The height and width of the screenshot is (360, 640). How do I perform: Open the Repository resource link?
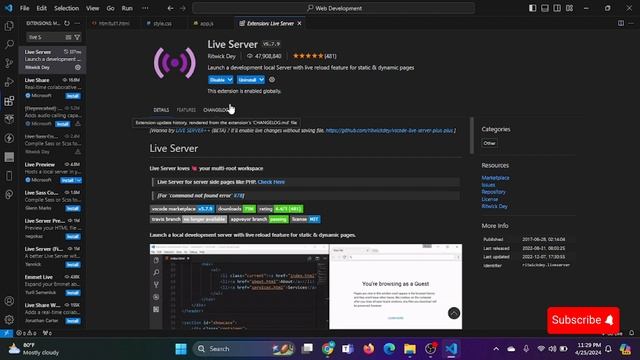pos(493,192)
